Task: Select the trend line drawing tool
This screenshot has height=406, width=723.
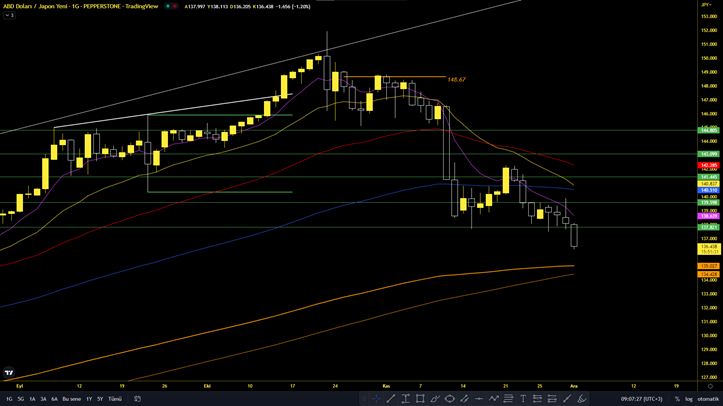Action: point(391,399)
